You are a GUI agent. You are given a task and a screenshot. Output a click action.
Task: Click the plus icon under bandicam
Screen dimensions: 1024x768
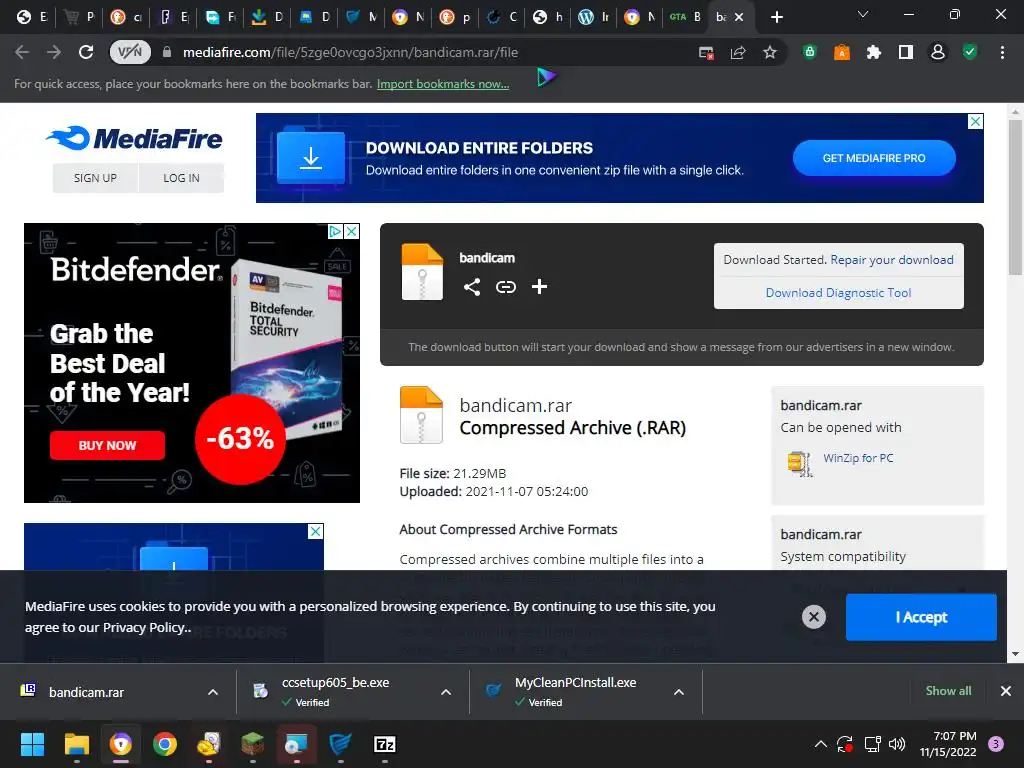539,287
